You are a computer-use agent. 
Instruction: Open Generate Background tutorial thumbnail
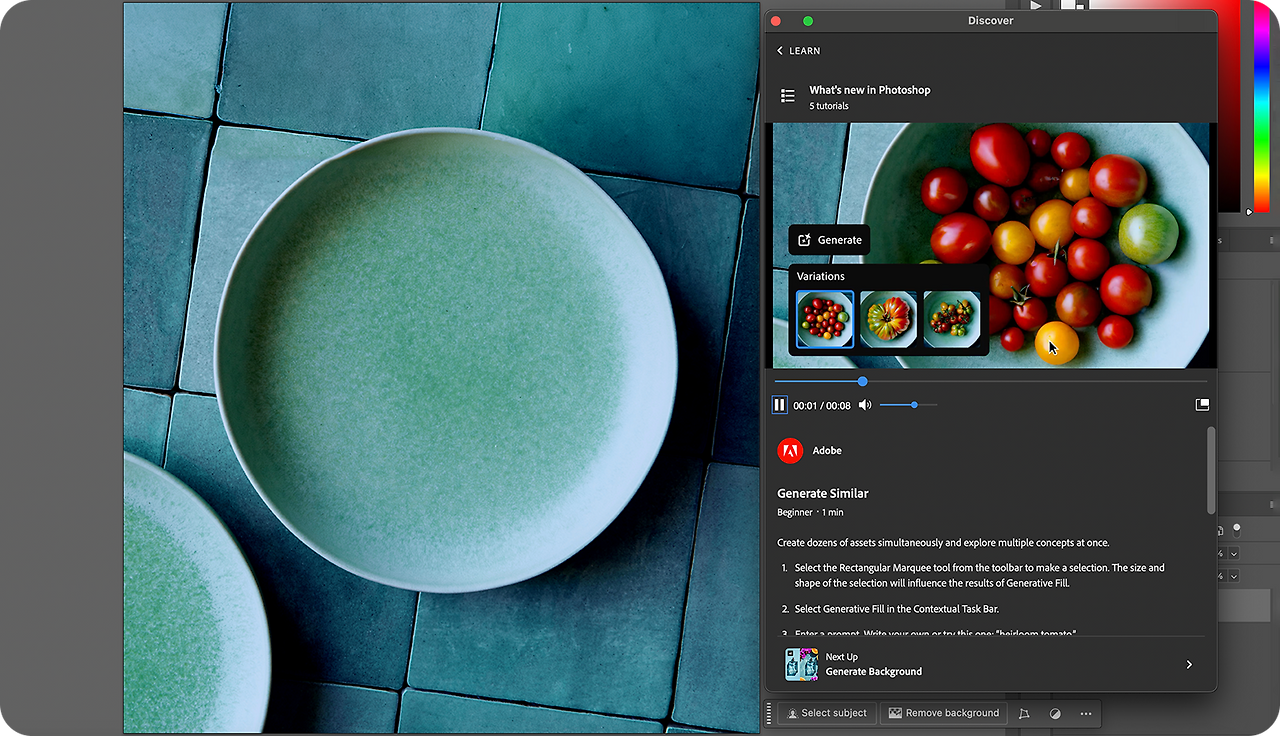tap(802, 664)
